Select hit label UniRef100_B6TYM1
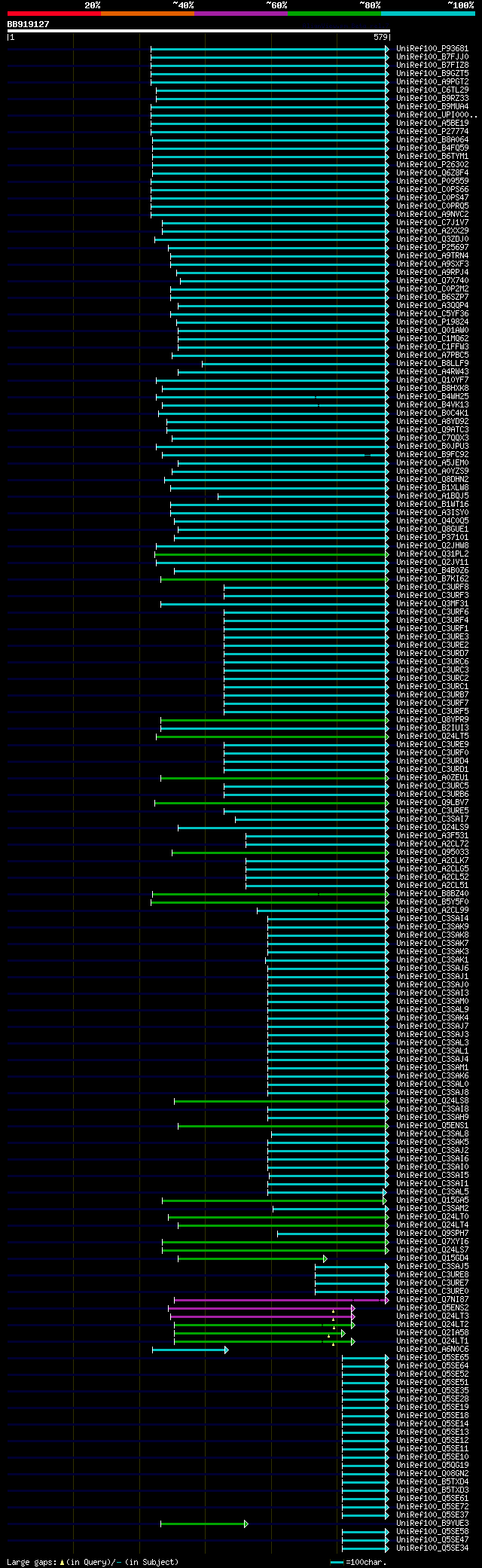The width and height of the screenshot is (482, 1568). [432, 157]
